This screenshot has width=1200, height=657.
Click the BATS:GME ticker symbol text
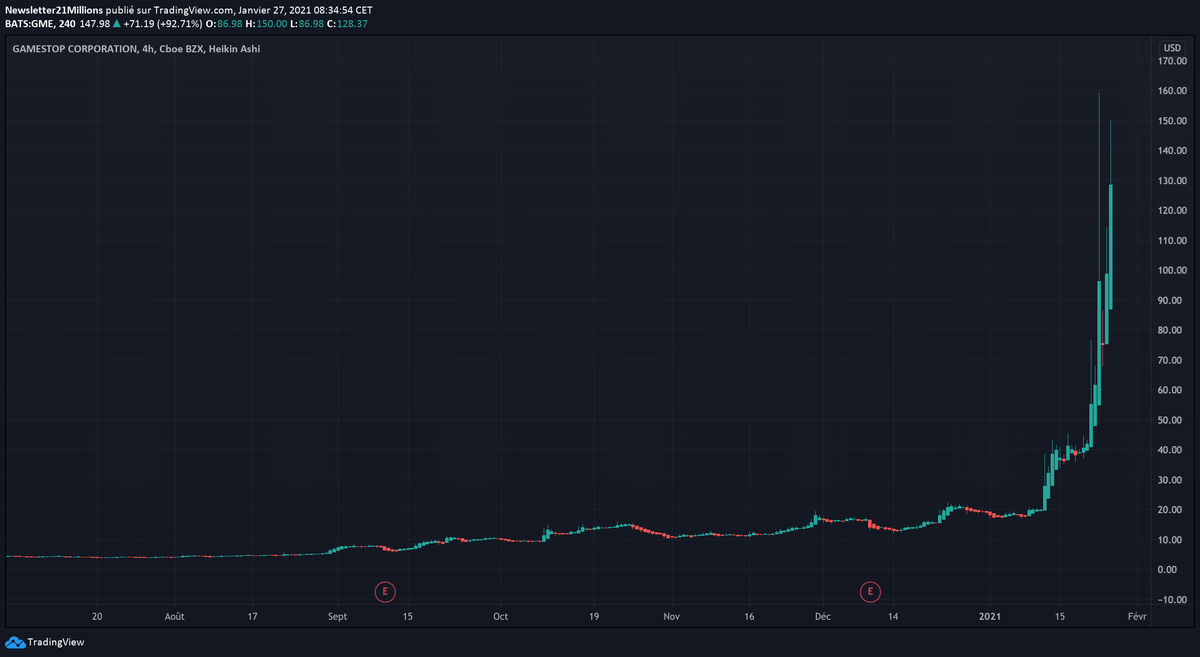(x=31, y=23)
